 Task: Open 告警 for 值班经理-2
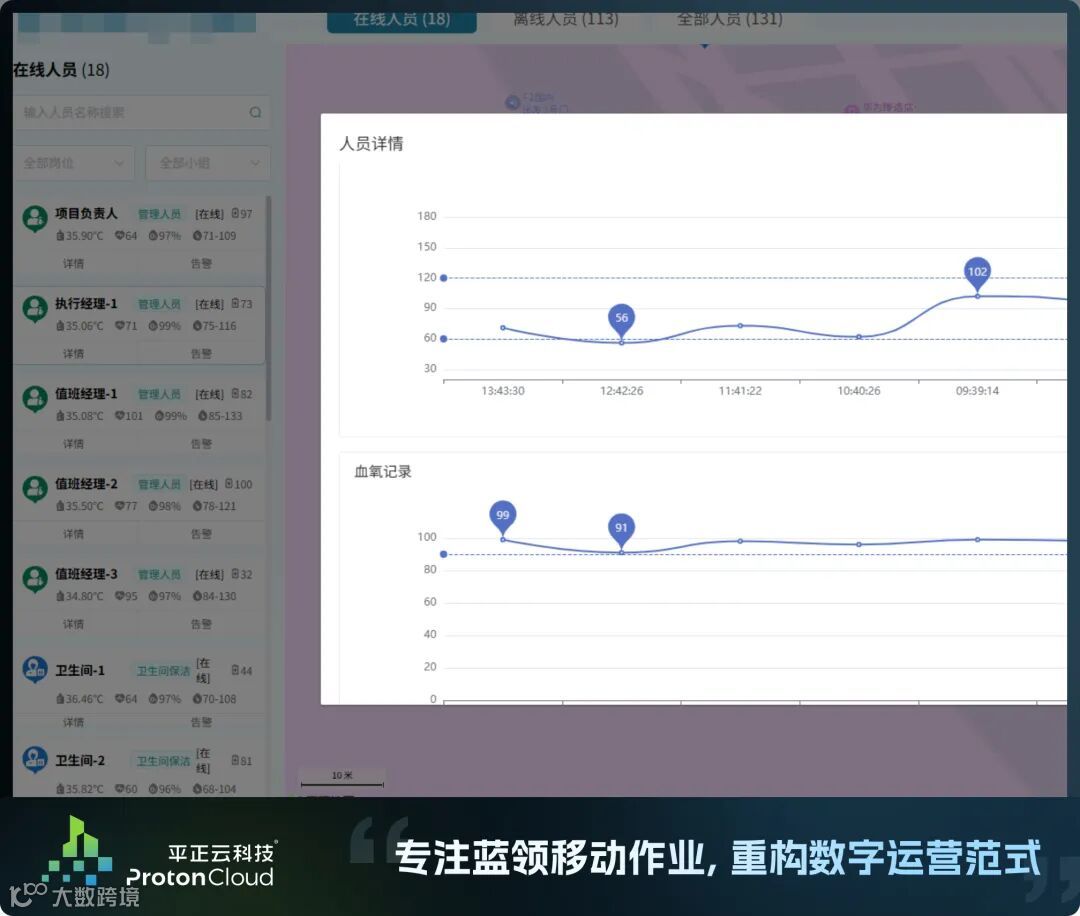pos(201,534)
